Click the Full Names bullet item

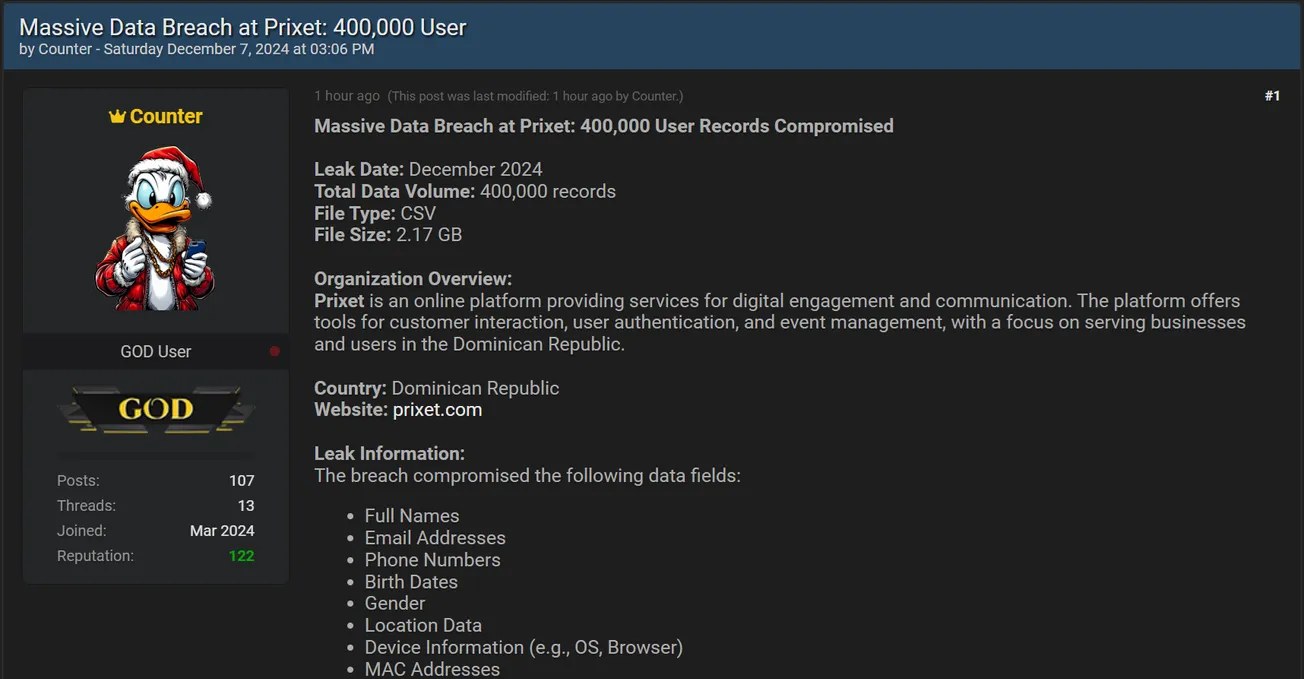point(411,515)
